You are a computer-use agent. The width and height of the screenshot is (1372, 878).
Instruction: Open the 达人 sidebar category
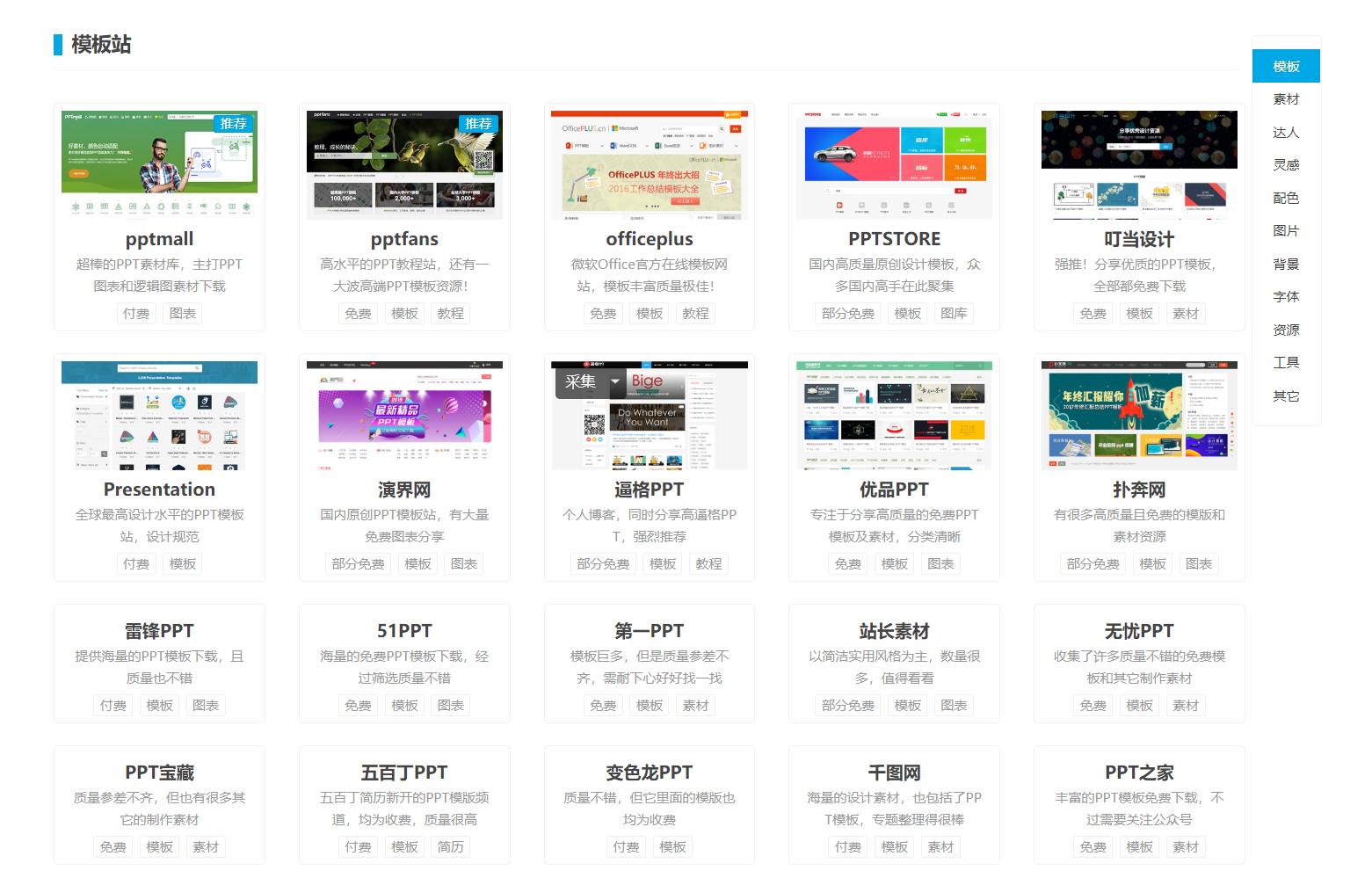[1286, 133]
